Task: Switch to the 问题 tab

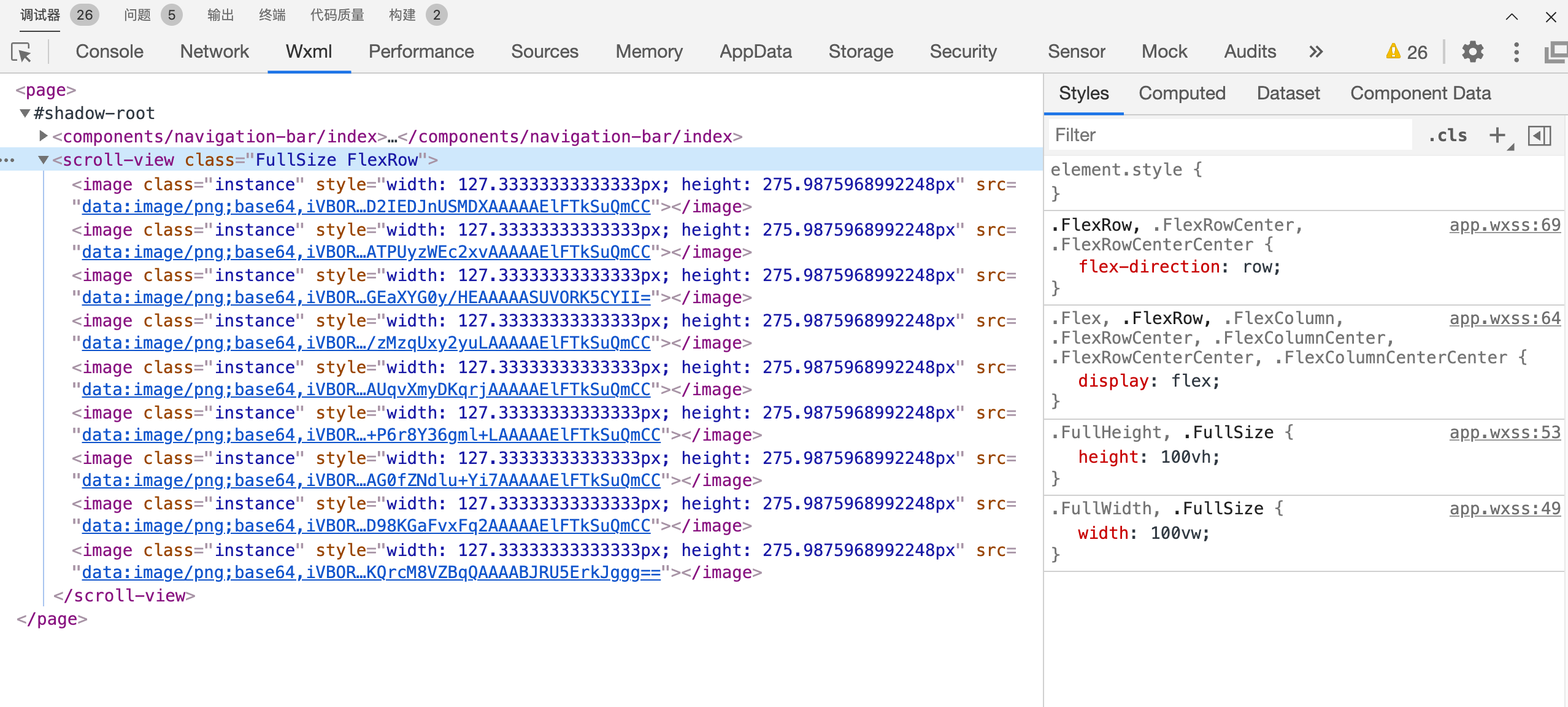Action: 137,15
